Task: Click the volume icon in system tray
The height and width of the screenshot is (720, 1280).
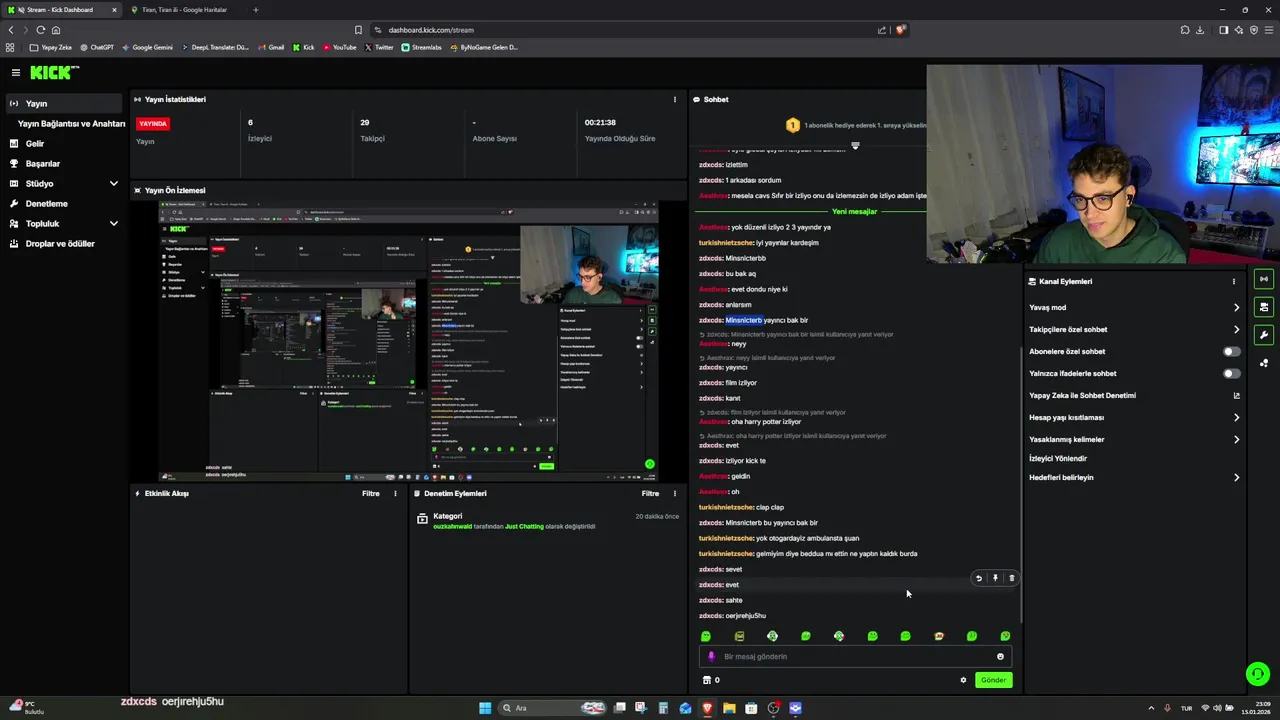Action: click(x=1216, y=708)
